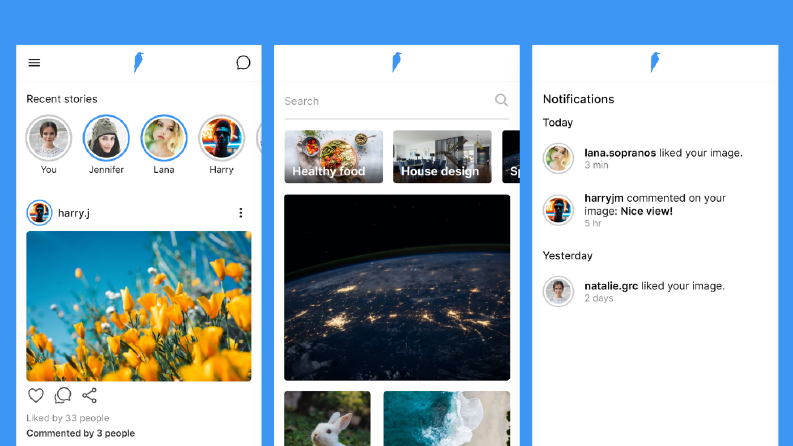Image resolution: width=793 pixels, height=446 pixels.
Task: Click the search magnifier icon
Action: (501, 100)
